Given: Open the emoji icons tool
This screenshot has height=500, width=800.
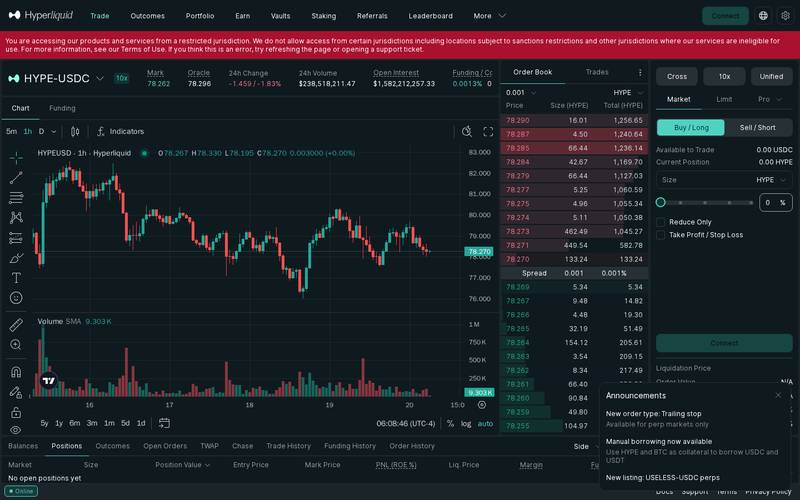Looking at the screenshot, I should [x=16, y=297].
